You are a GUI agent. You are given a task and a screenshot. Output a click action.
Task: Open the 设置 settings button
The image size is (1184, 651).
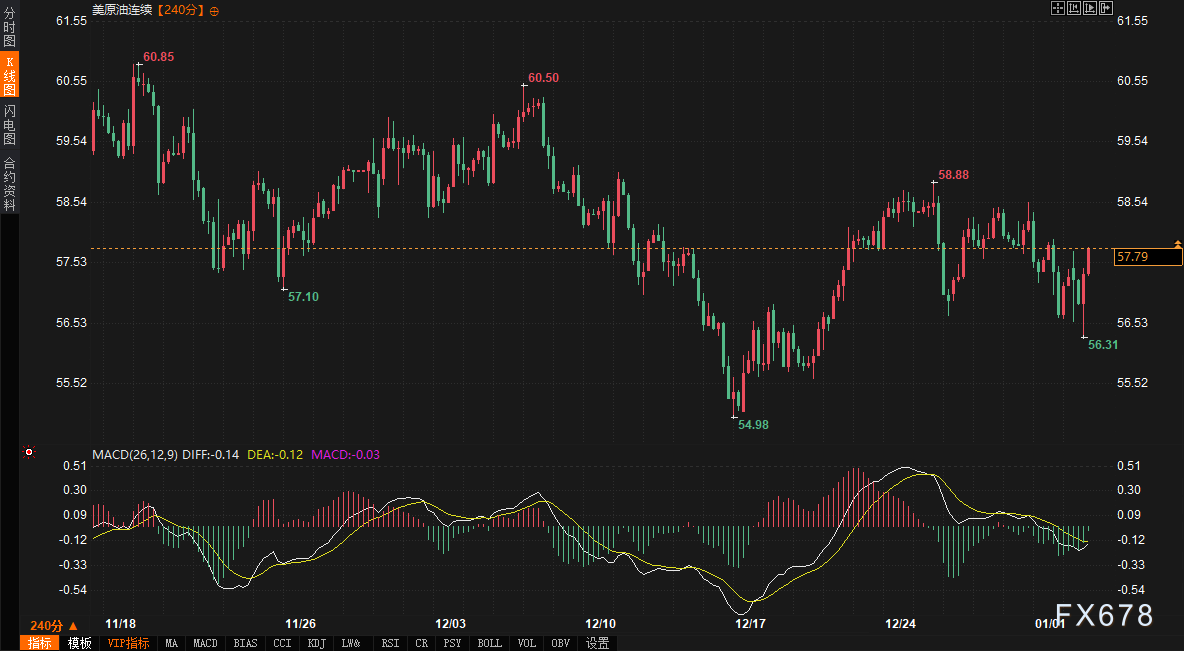coord(598,643)
